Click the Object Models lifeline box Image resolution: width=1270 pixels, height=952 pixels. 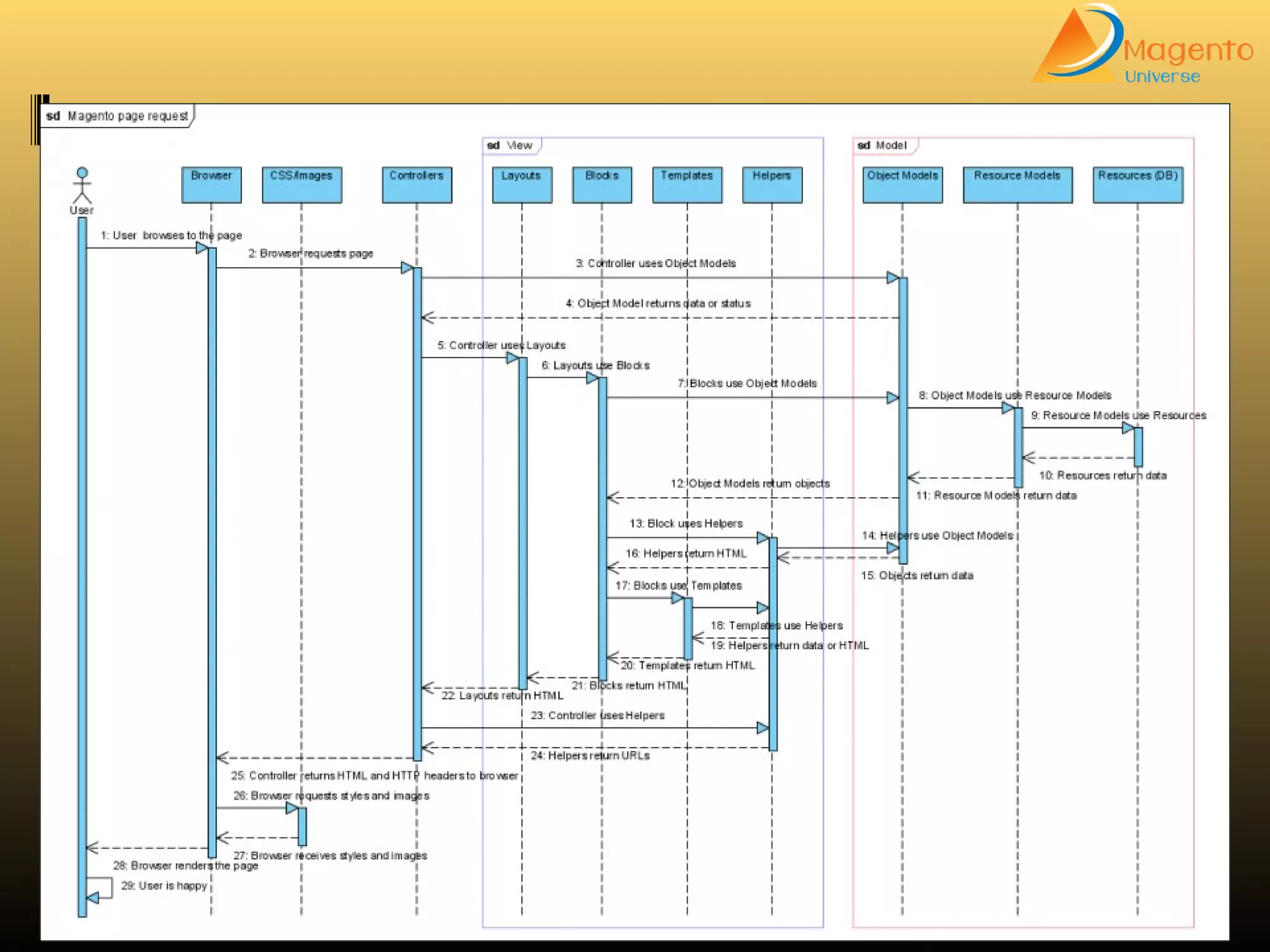pos(902,184)
